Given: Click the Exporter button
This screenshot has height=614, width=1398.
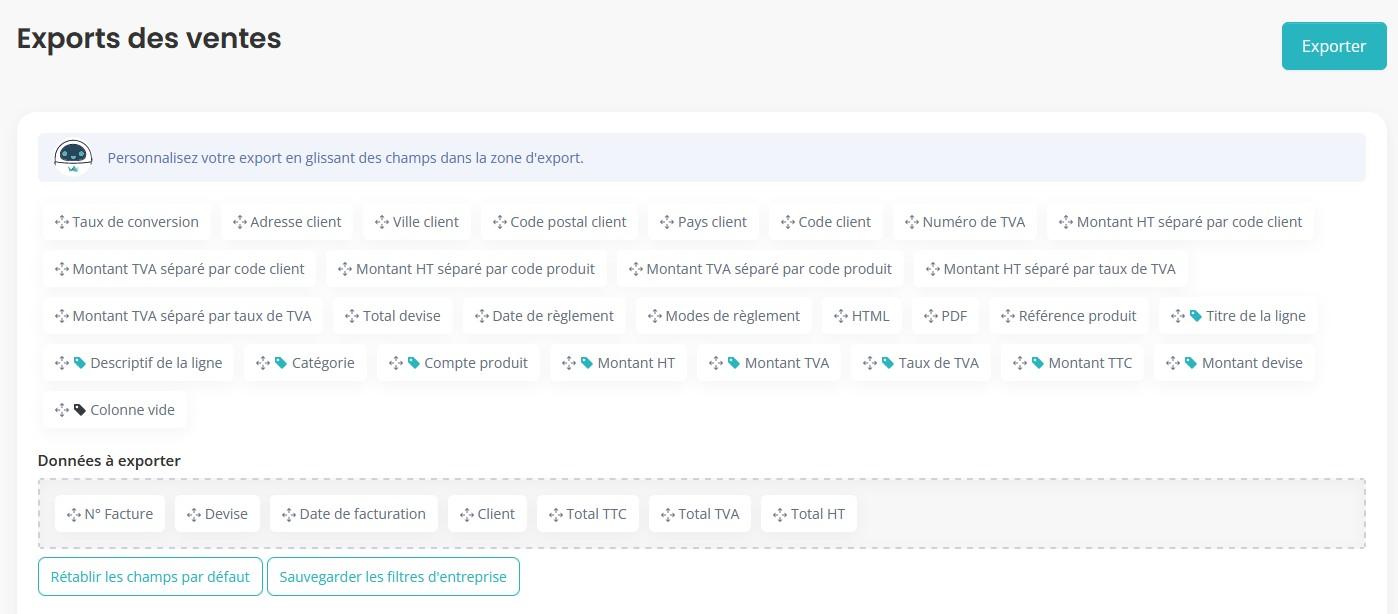Looking at the screenshot, I should pos(1334,46).
